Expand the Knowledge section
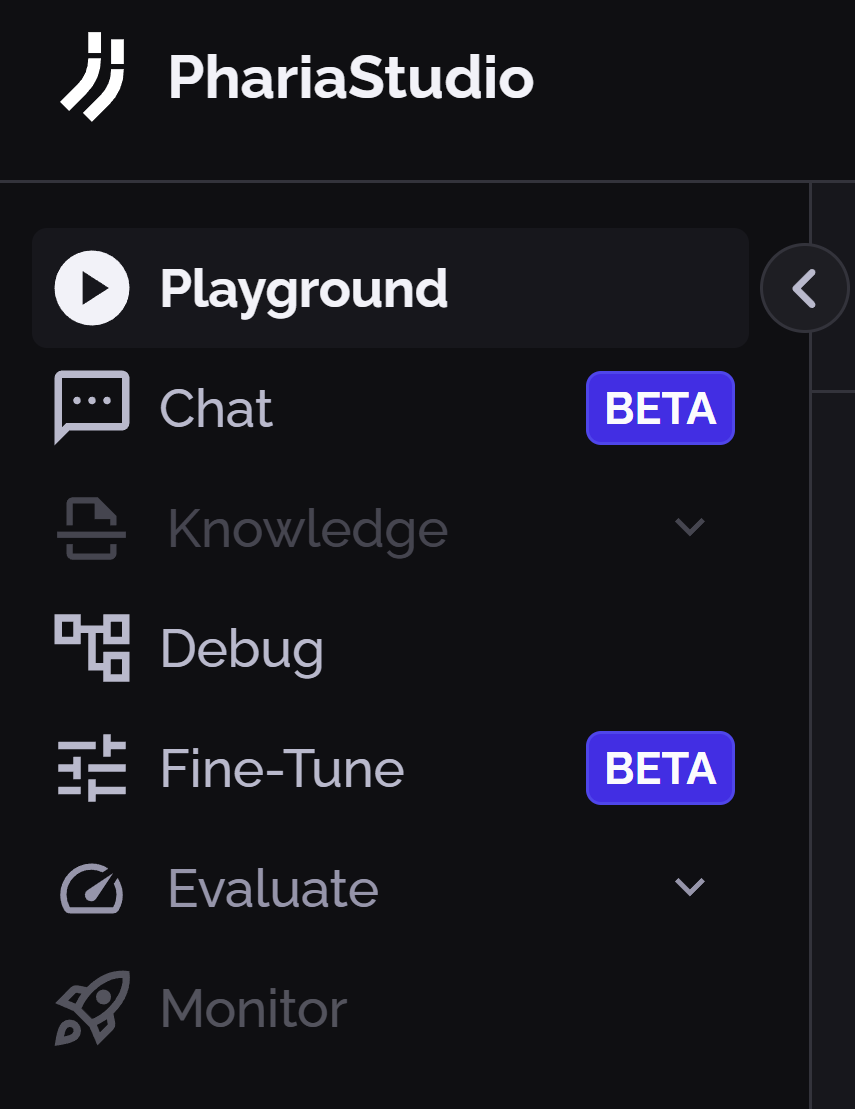Image resolution: width=855 pixels, height=1109 pixels. (x=690, y=528)
